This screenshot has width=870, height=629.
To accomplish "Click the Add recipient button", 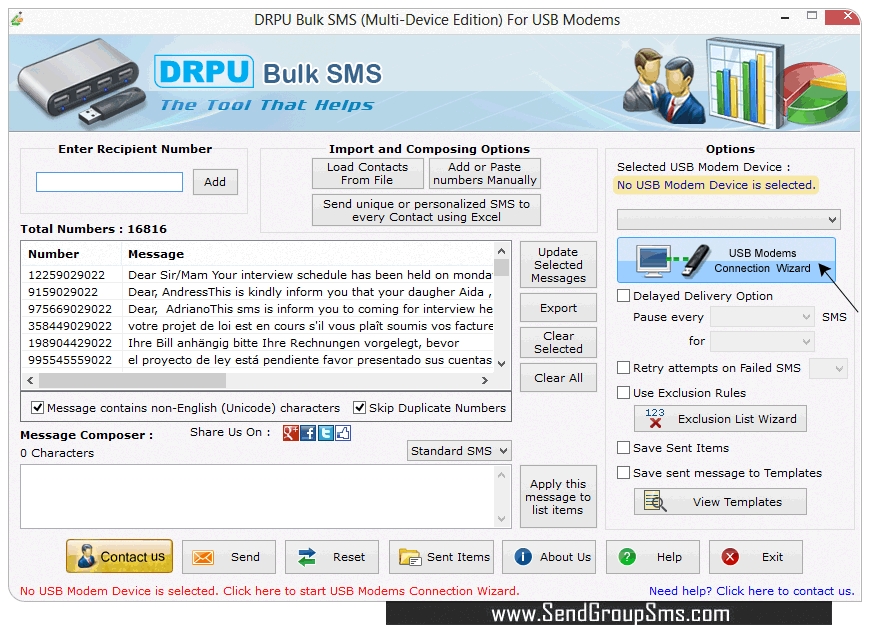I will click(215, 182).
